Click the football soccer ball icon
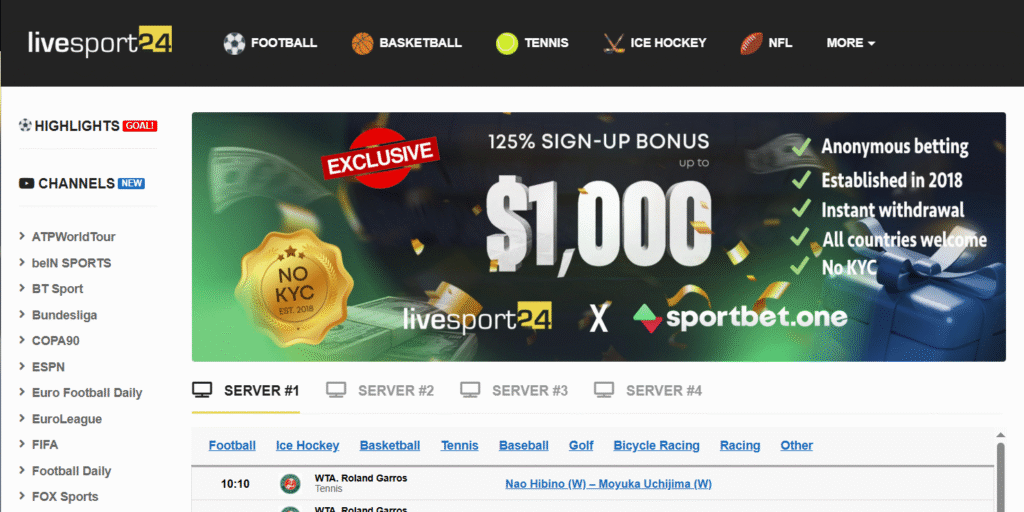 pyautogui.click(x=234, y=44)
